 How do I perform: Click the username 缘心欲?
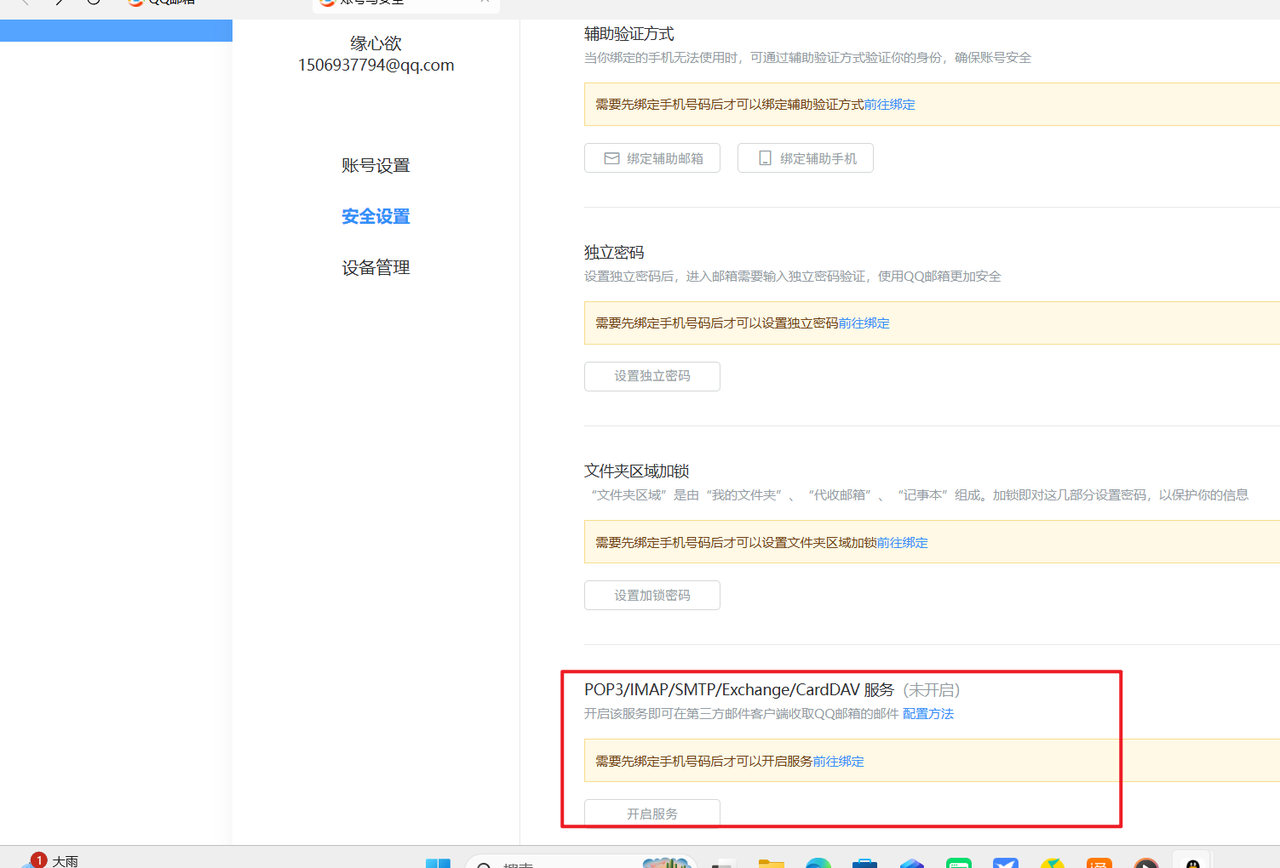[376, 44]
